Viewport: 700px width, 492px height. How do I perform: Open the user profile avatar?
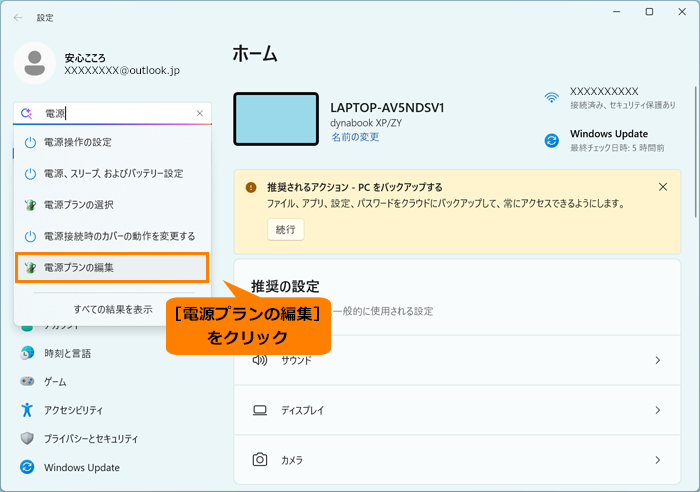coord(35,63)
